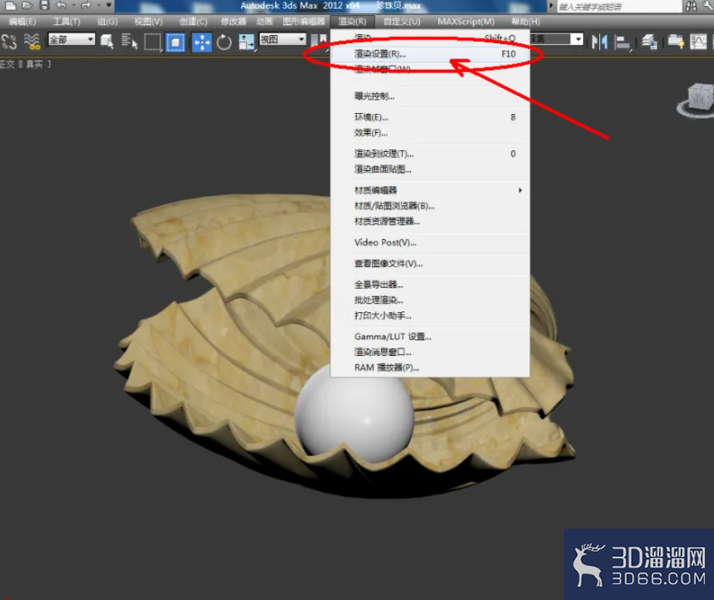Click the 正交 viewport view label
The image size is (714, 600).
[x=8, y=65]
